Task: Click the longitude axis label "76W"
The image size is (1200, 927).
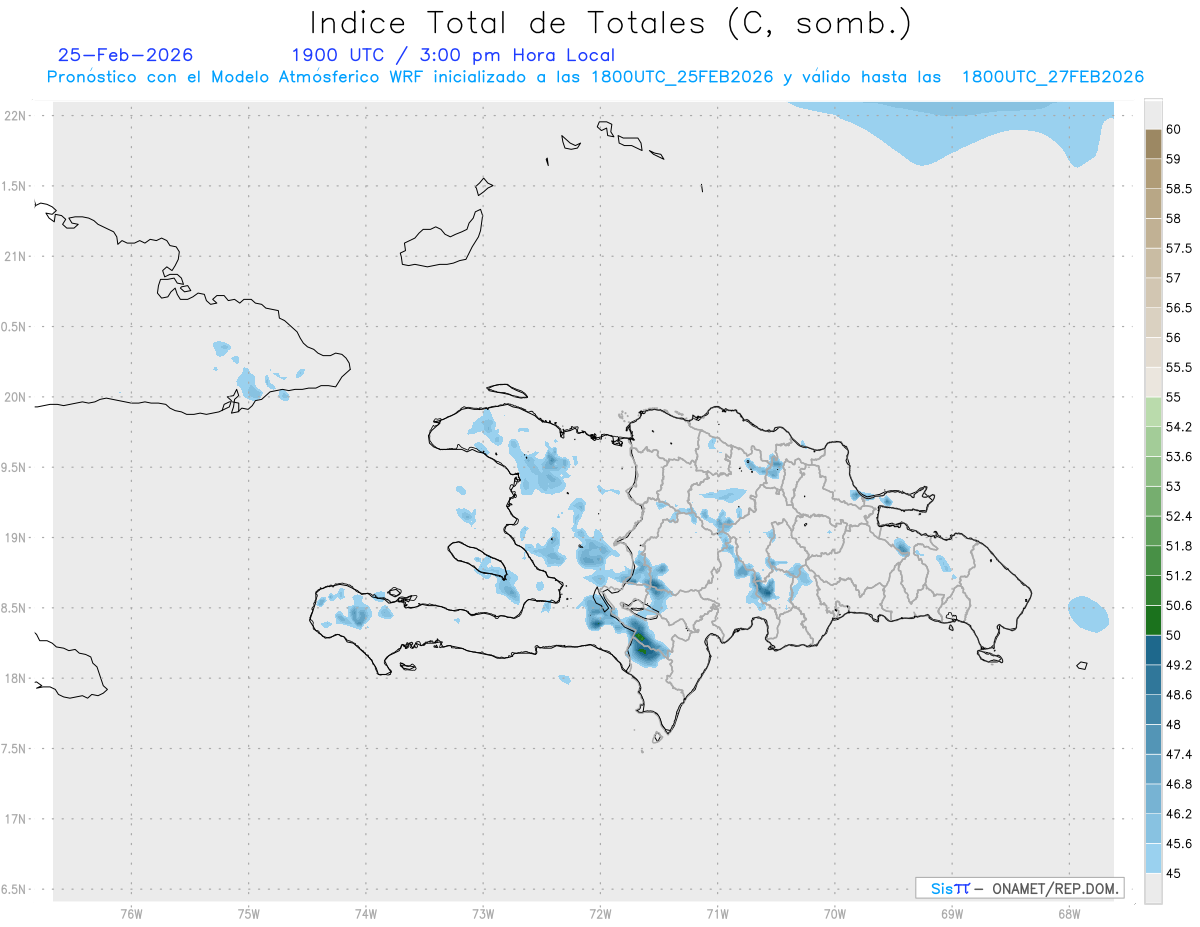Action: pos(131,913)
